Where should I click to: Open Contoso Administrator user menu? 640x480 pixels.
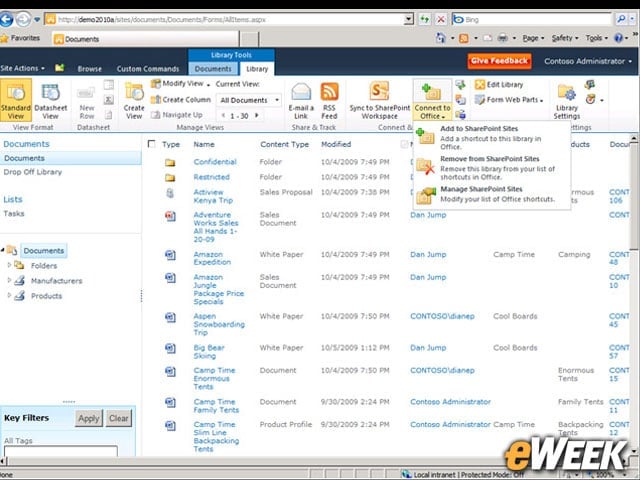[x=588, y=61]
